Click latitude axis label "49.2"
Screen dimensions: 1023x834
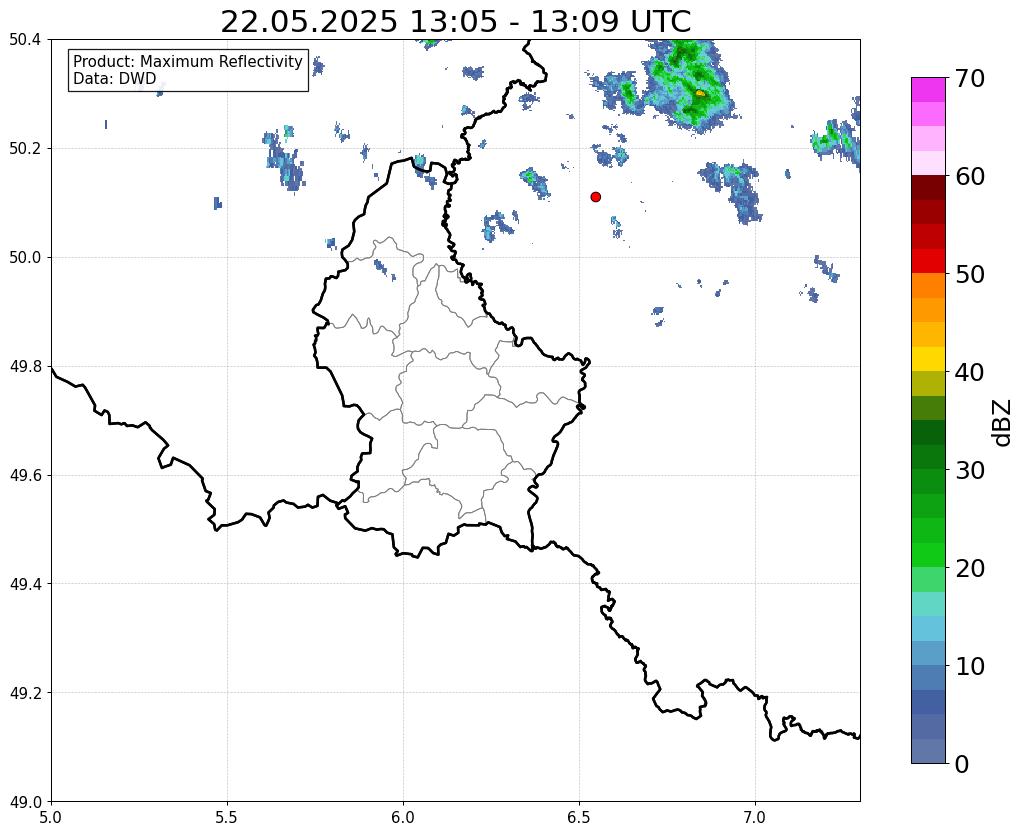click(25, 693)
